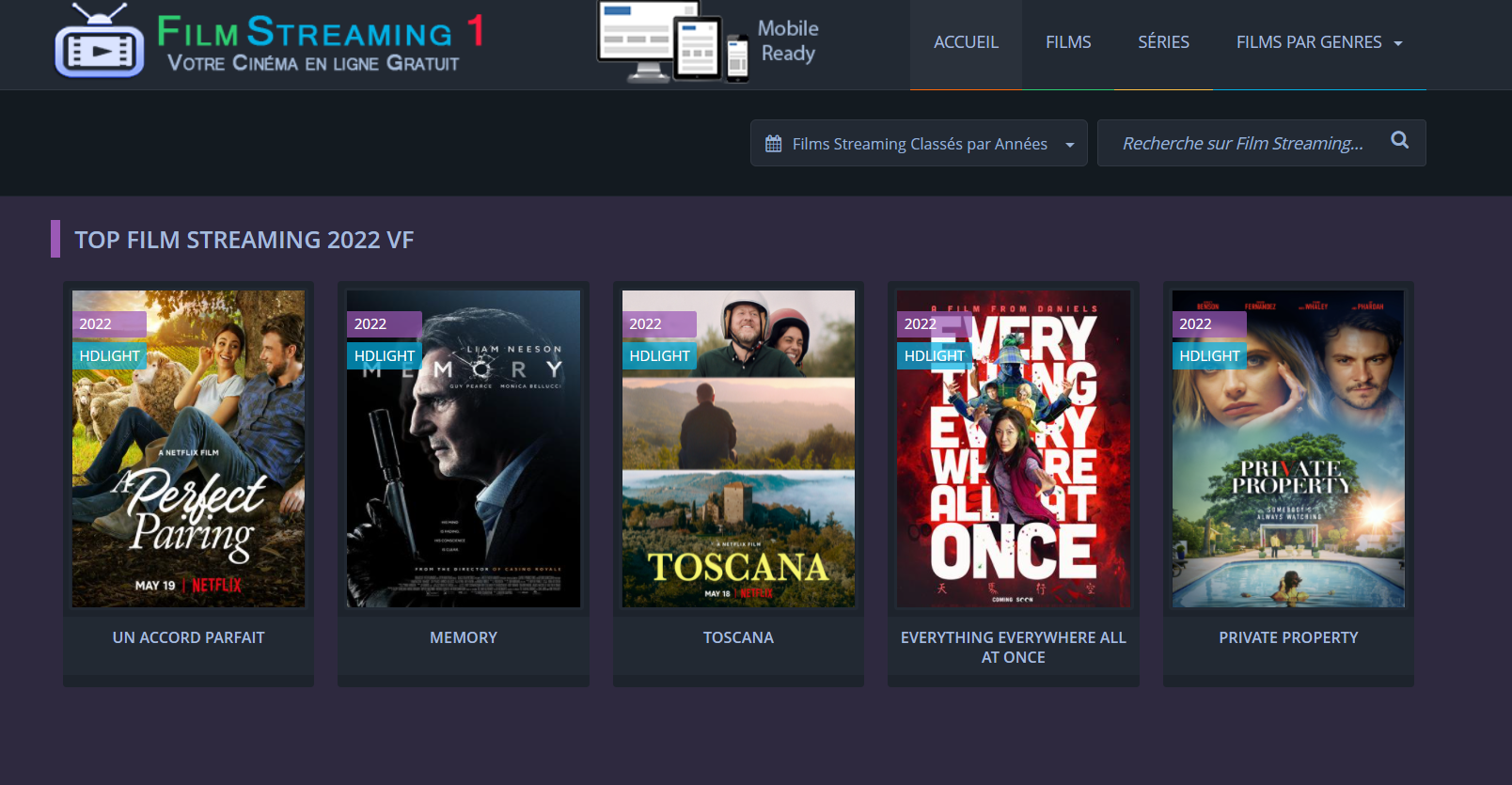Open the Memory movie poster
The image size is (1512, 785).
[x=464, y=448]
